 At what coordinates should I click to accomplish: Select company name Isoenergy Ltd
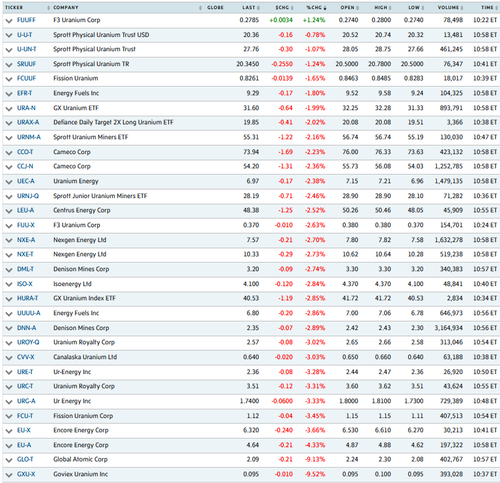[x=72, y=284]
